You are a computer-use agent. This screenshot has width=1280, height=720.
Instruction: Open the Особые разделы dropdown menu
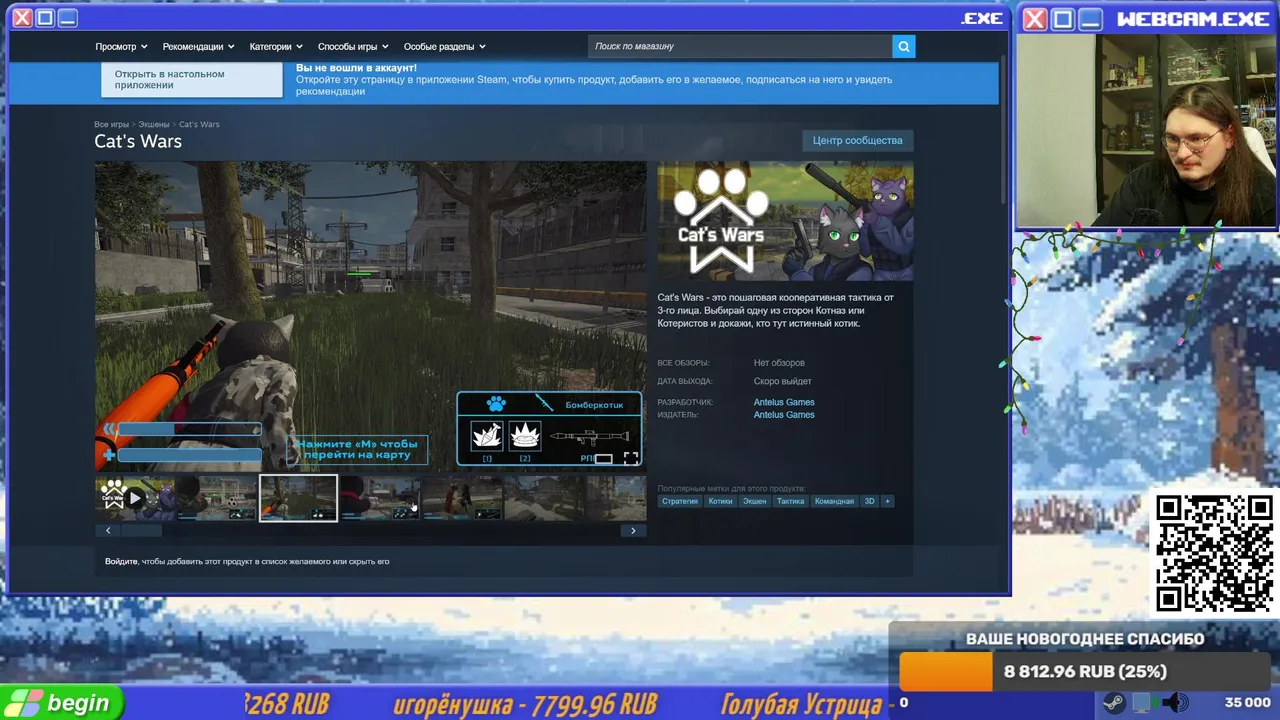444,46
